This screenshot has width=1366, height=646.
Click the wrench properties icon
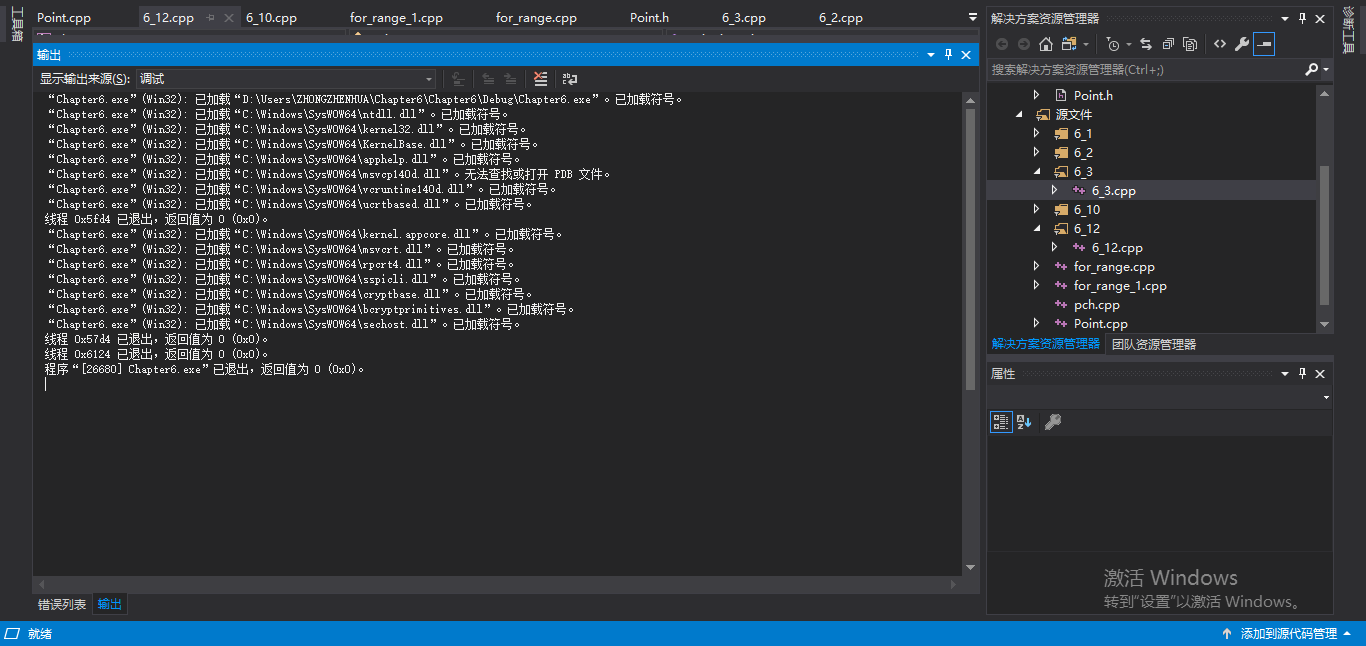[x=1242, y=44]
